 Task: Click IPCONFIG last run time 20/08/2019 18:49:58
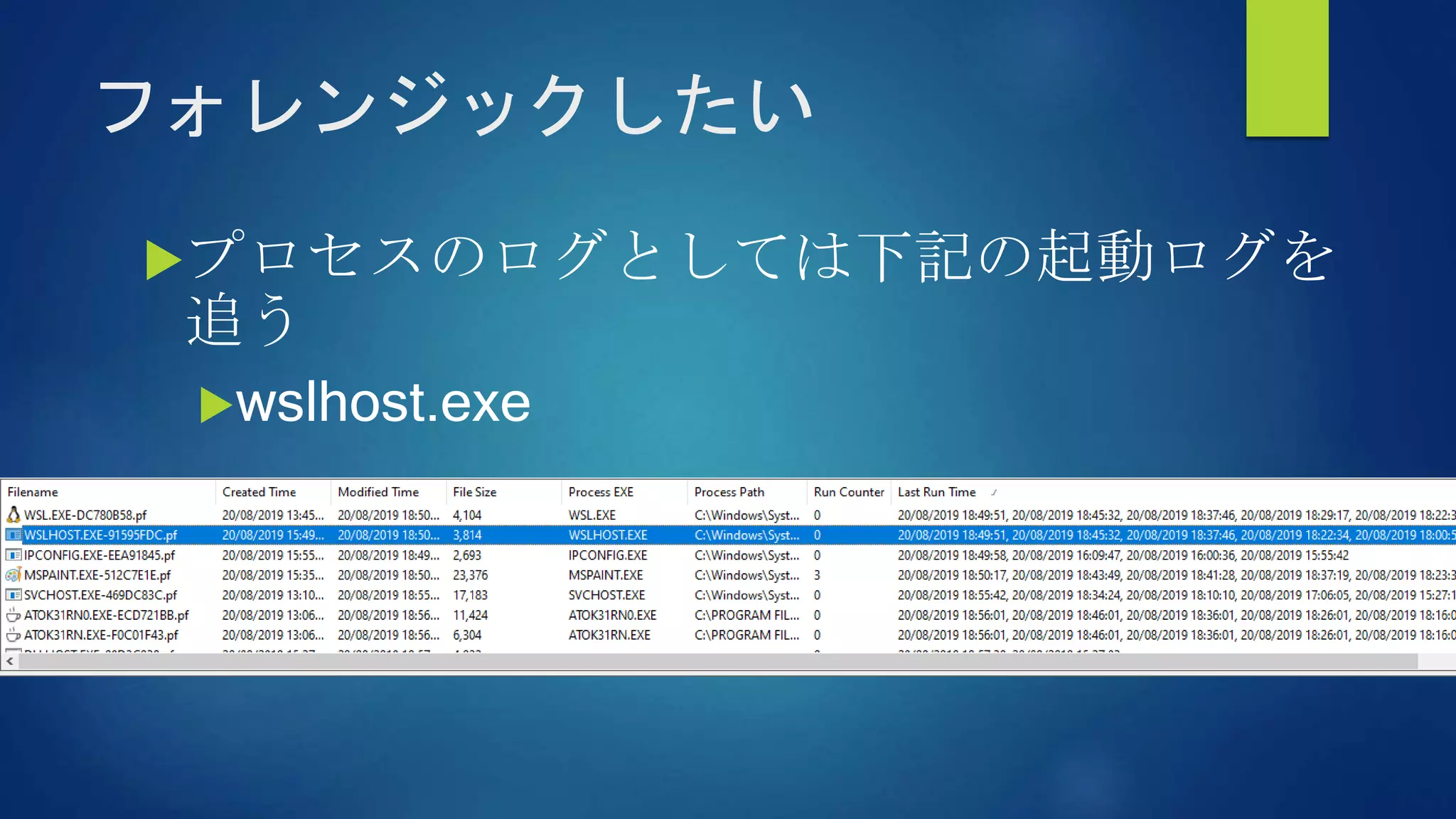[x=952, y=555]
